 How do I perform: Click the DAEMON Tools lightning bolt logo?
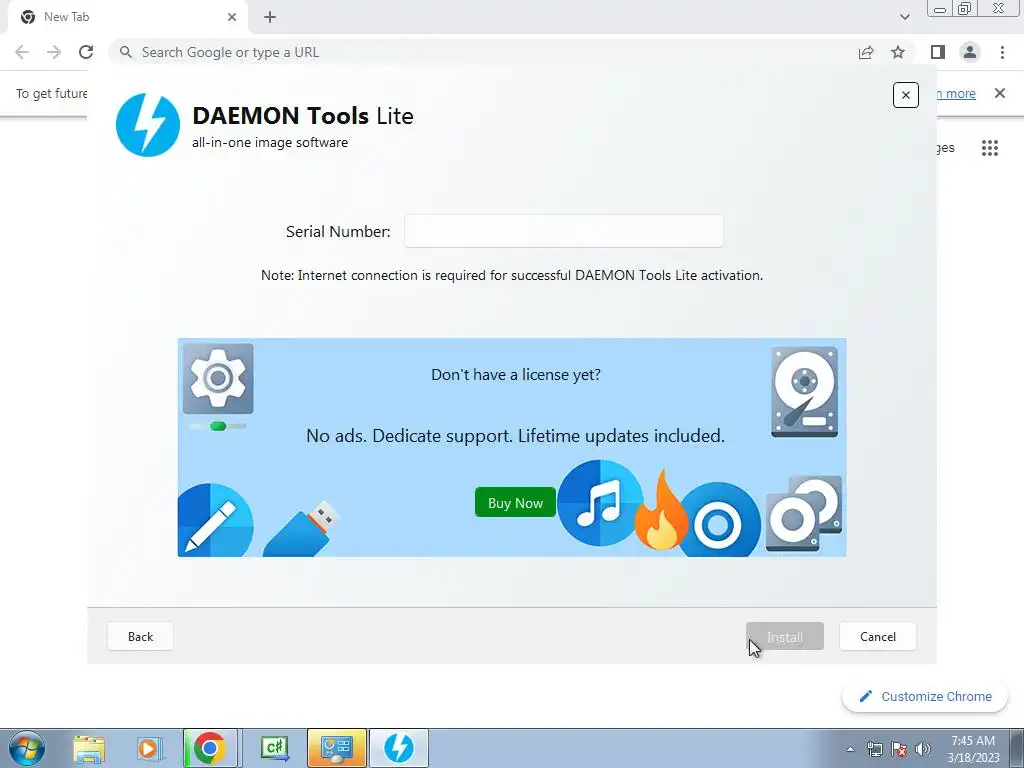[x=148, y=125]
